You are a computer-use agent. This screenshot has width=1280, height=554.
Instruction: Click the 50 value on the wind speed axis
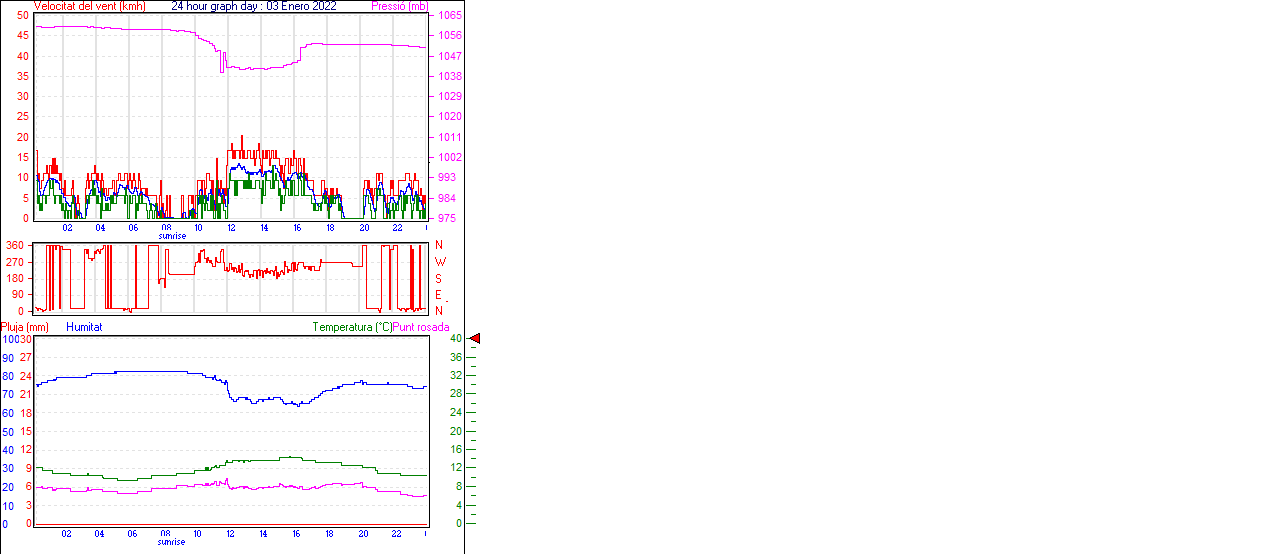[23, 16]
